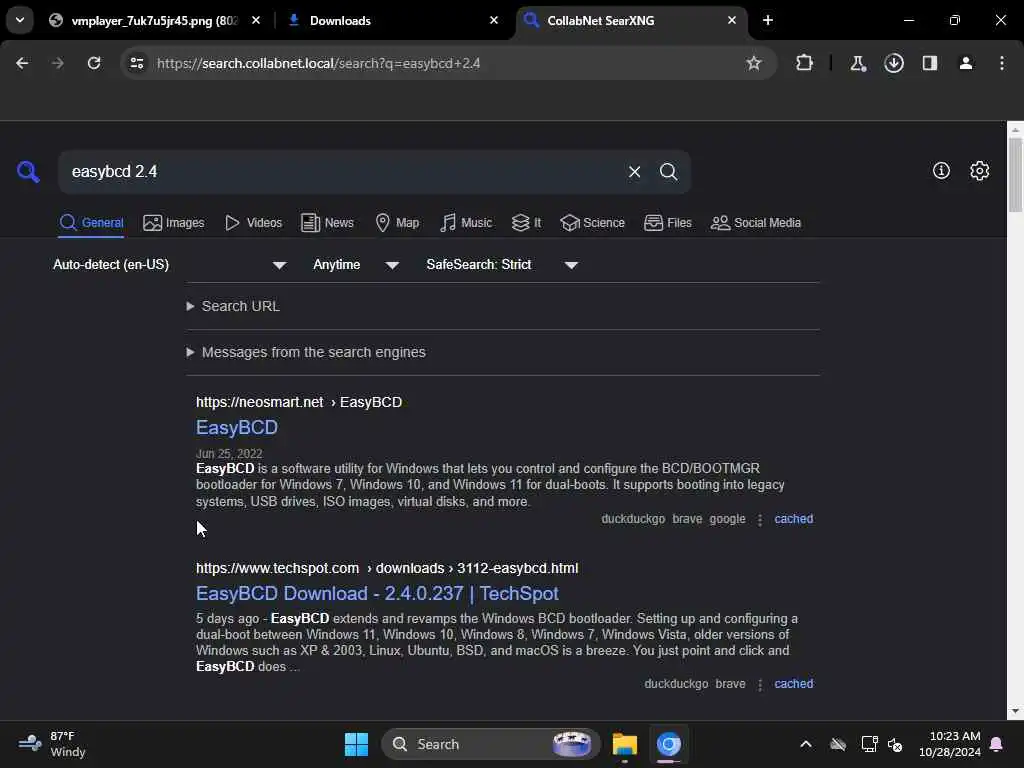
Task: Submit search with the magnifier button
Action: [668, 172]
